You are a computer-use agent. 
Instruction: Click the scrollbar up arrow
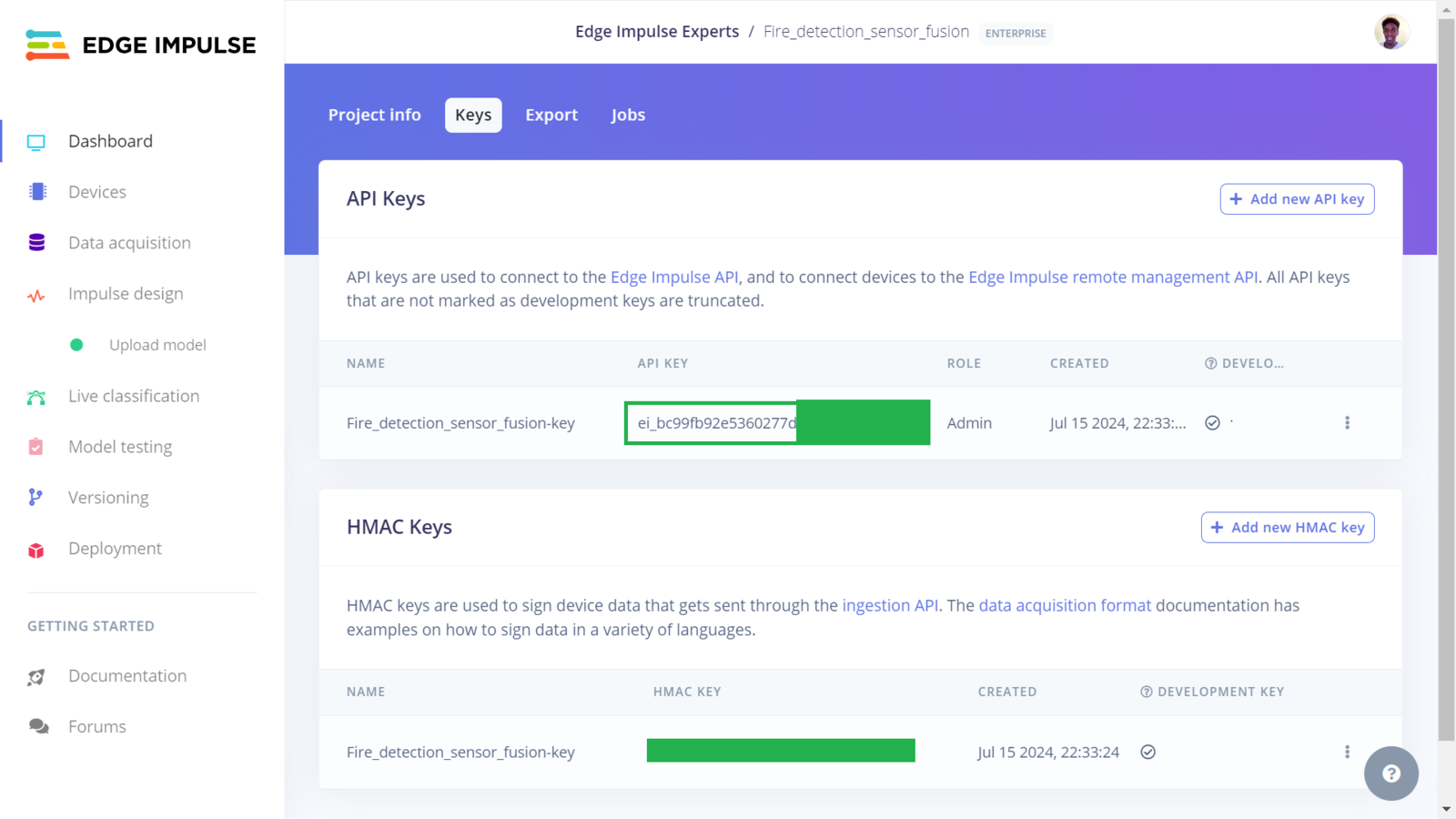coord(1446,9)
